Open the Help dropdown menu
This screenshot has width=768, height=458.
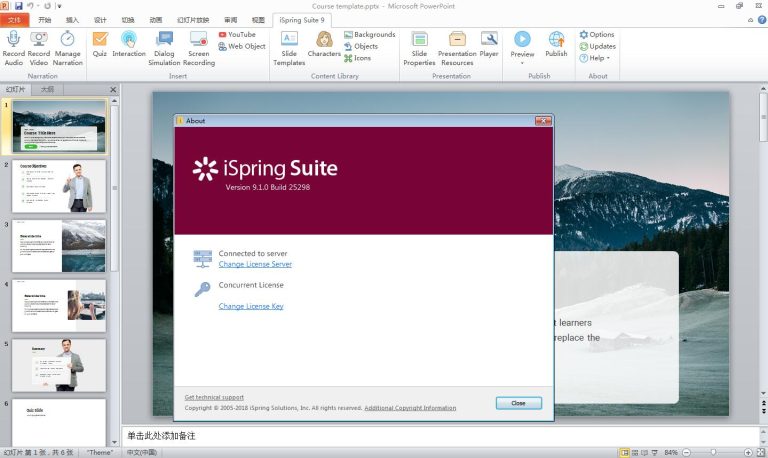click(595, 58)
